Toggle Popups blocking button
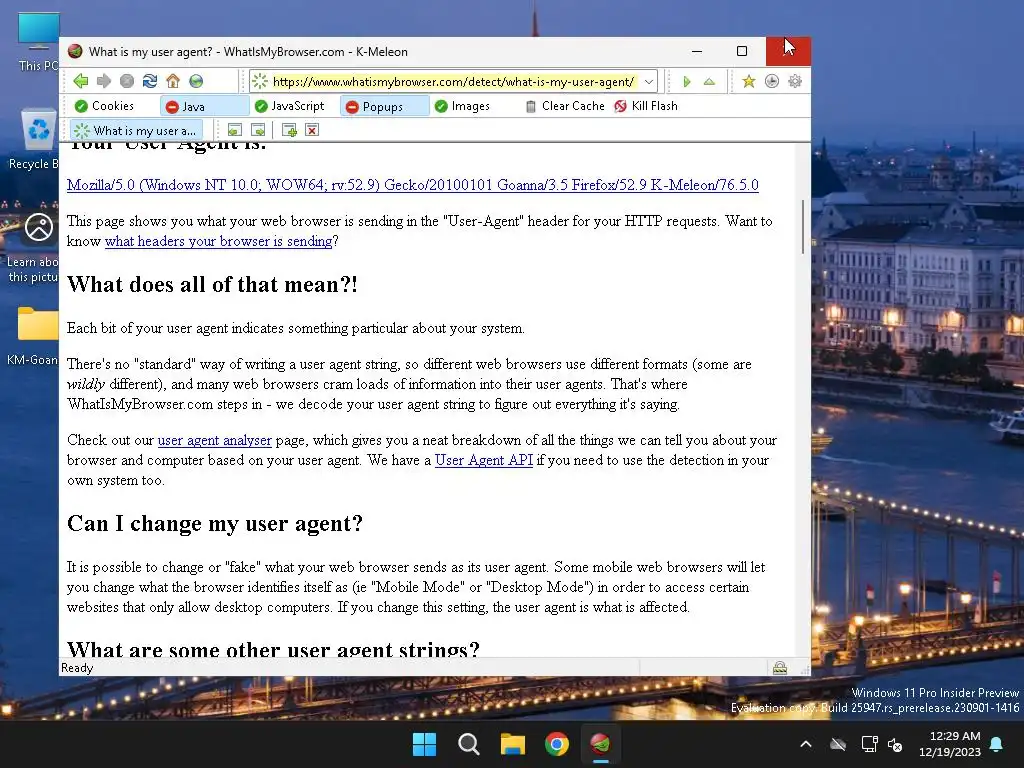This screenshot has height=768, width=1024. click(x=384, y=106)
